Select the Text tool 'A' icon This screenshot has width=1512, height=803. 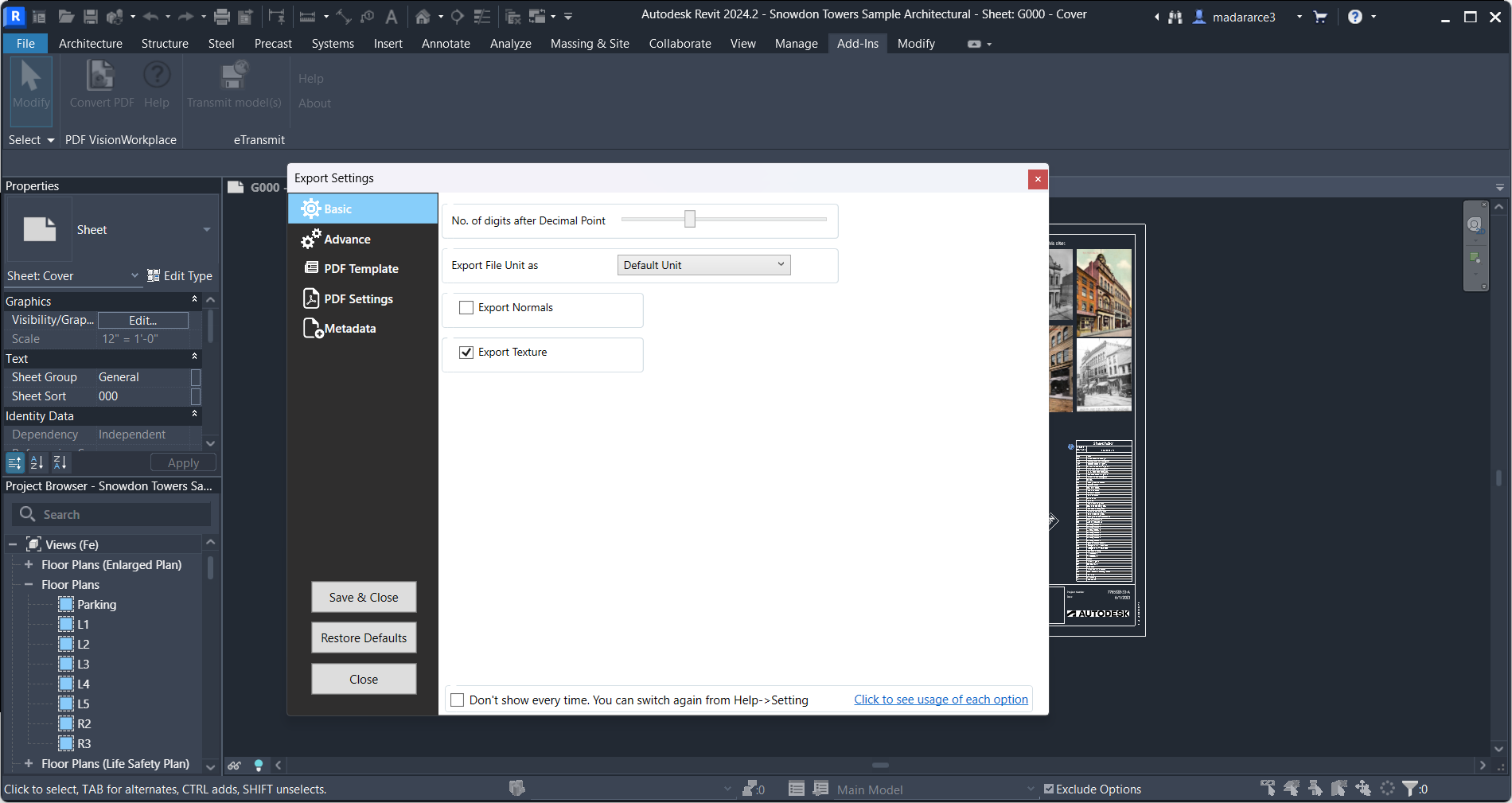(391, 16)
